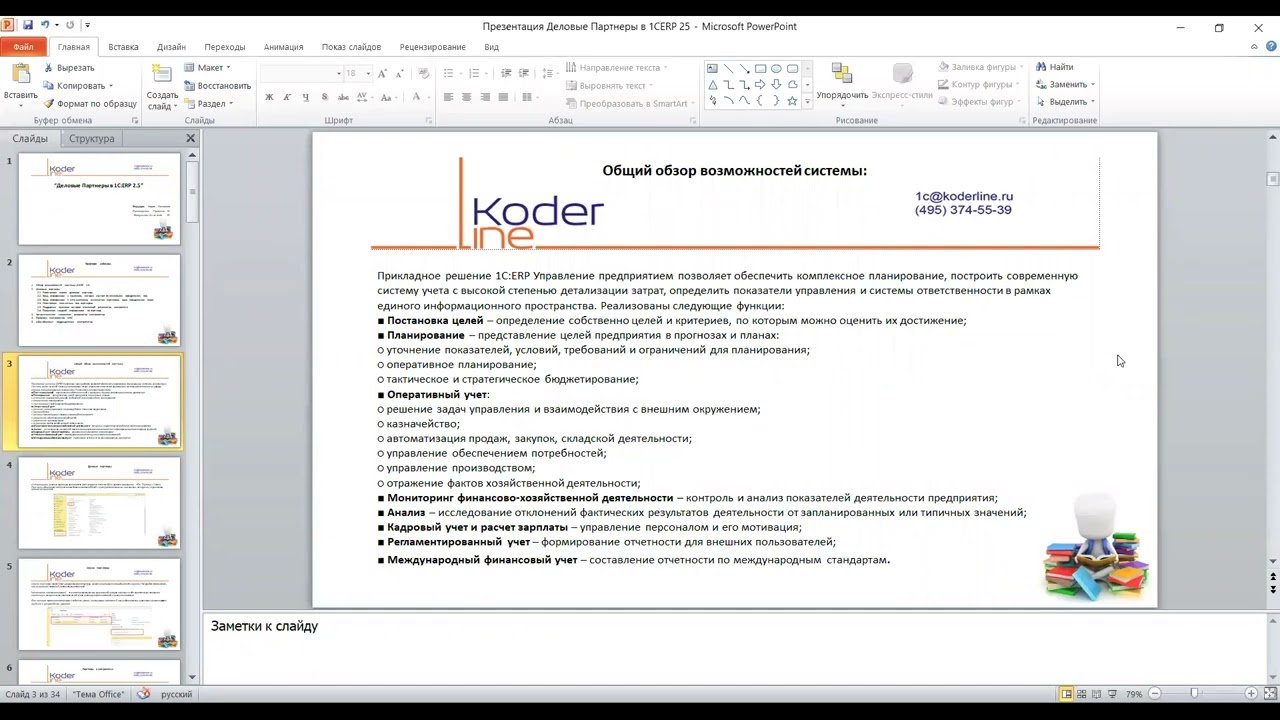Viewport: 1280px width, 720px height.
Task: Toggle underline (Ч) formatting
Action: tap(305, 97)
